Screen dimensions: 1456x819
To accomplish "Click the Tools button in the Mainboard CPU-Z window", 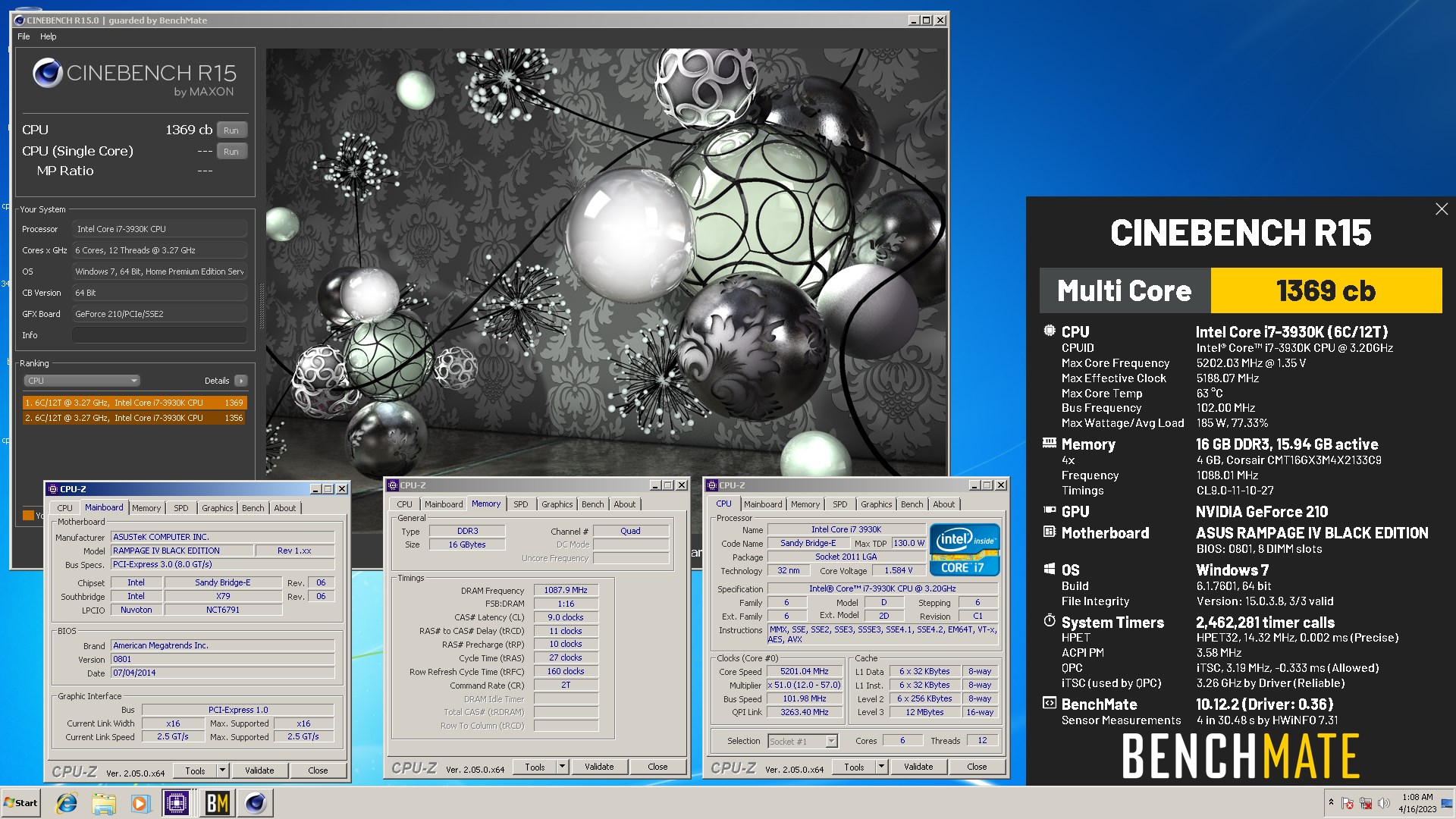I will coord(195,770).
